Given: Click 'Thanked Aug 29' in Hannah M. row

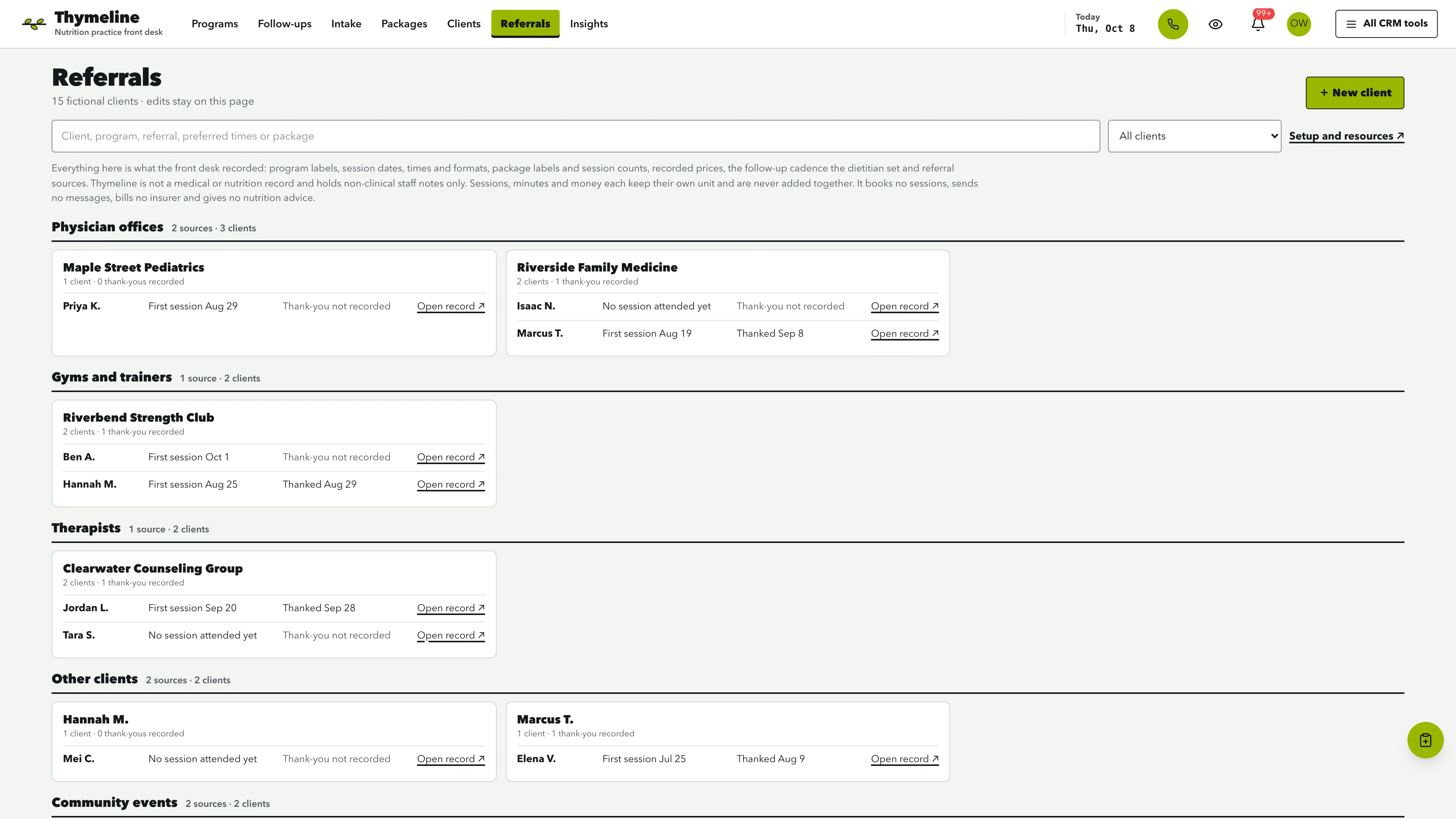Looking at the screenshot, I should 319,485.
